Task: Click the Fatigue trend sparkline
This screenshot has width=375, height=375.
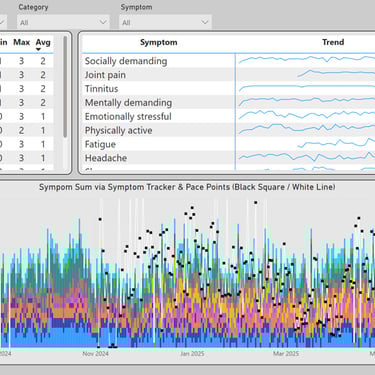Action: tap(336, 143)
